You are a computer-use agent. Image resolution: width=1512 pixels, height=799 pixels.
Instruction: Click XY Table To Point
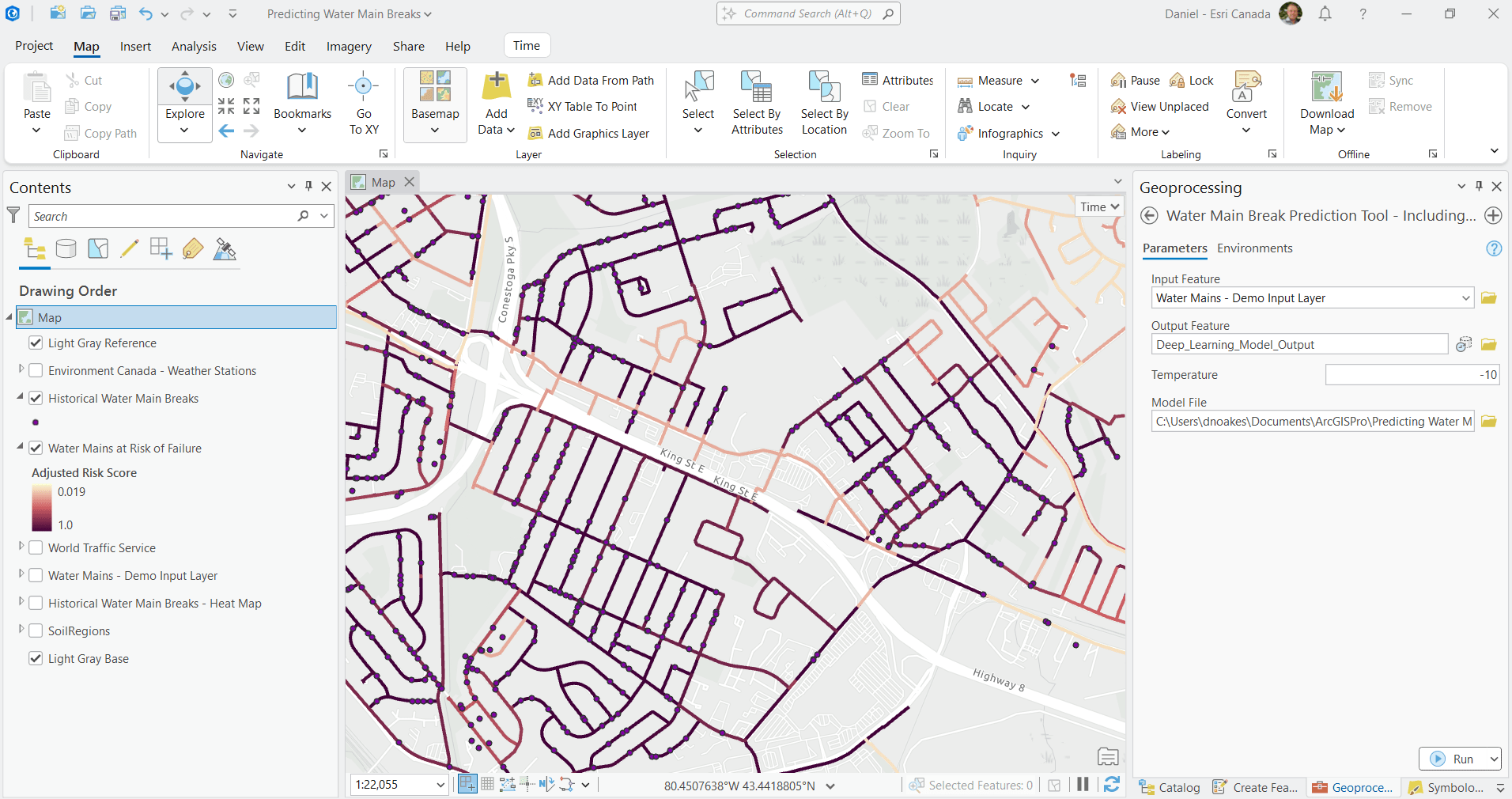(x=582, y=106)
